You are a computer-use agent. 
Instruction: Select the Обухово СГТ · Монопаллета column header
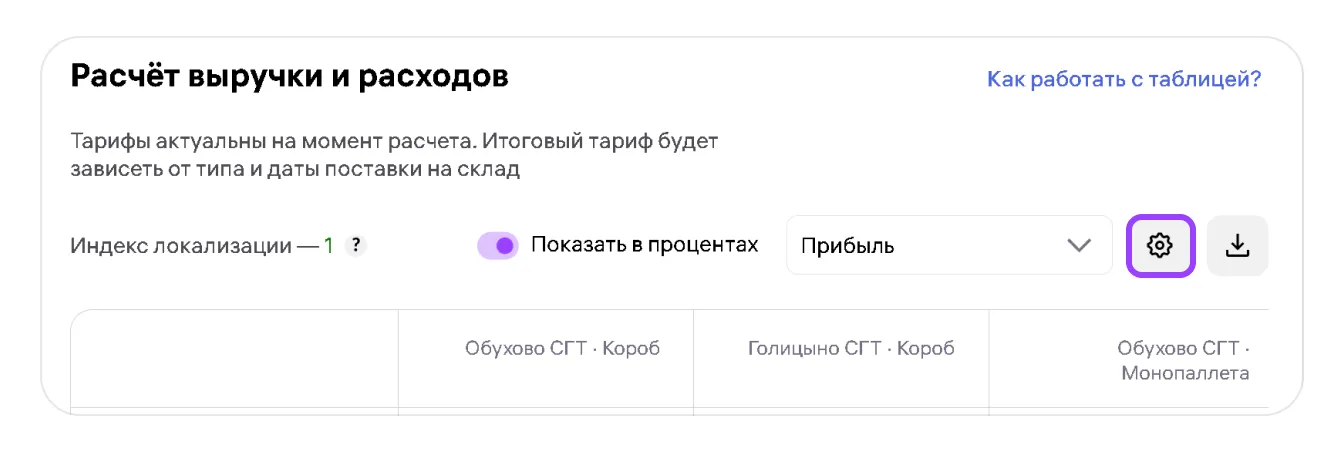(1184, 361)
